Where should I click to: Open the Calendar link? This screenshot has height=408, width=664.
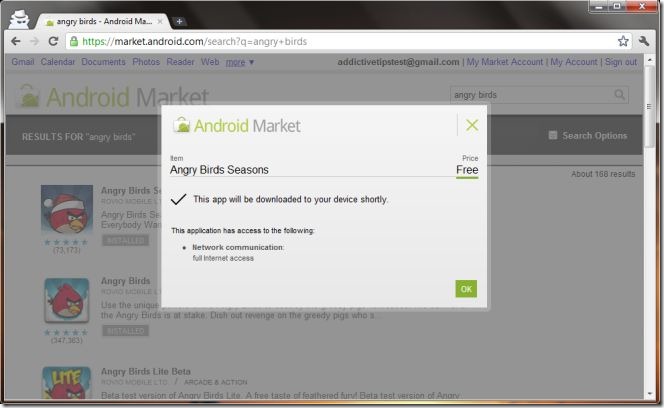[x=58, y=62]
